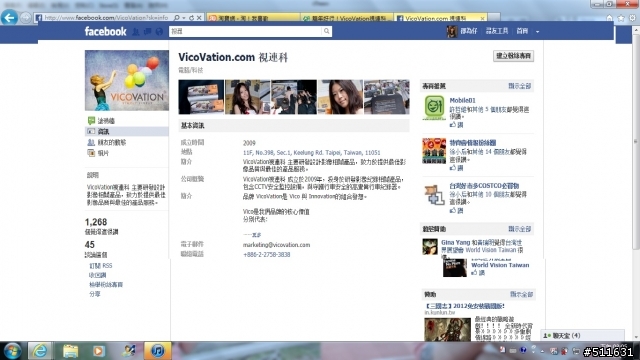640x360 pixels.
Task: Open the friend requests icon
Action: coord(136,31)
